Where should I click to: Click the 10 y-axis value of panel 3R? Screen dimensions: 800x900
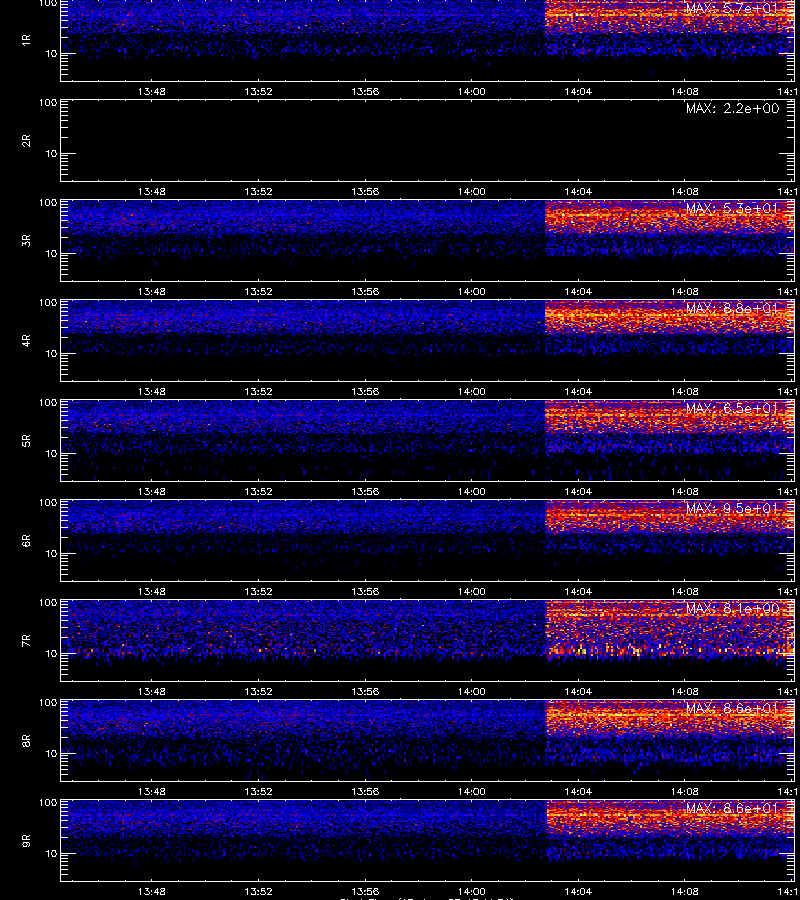coord(52,254)
